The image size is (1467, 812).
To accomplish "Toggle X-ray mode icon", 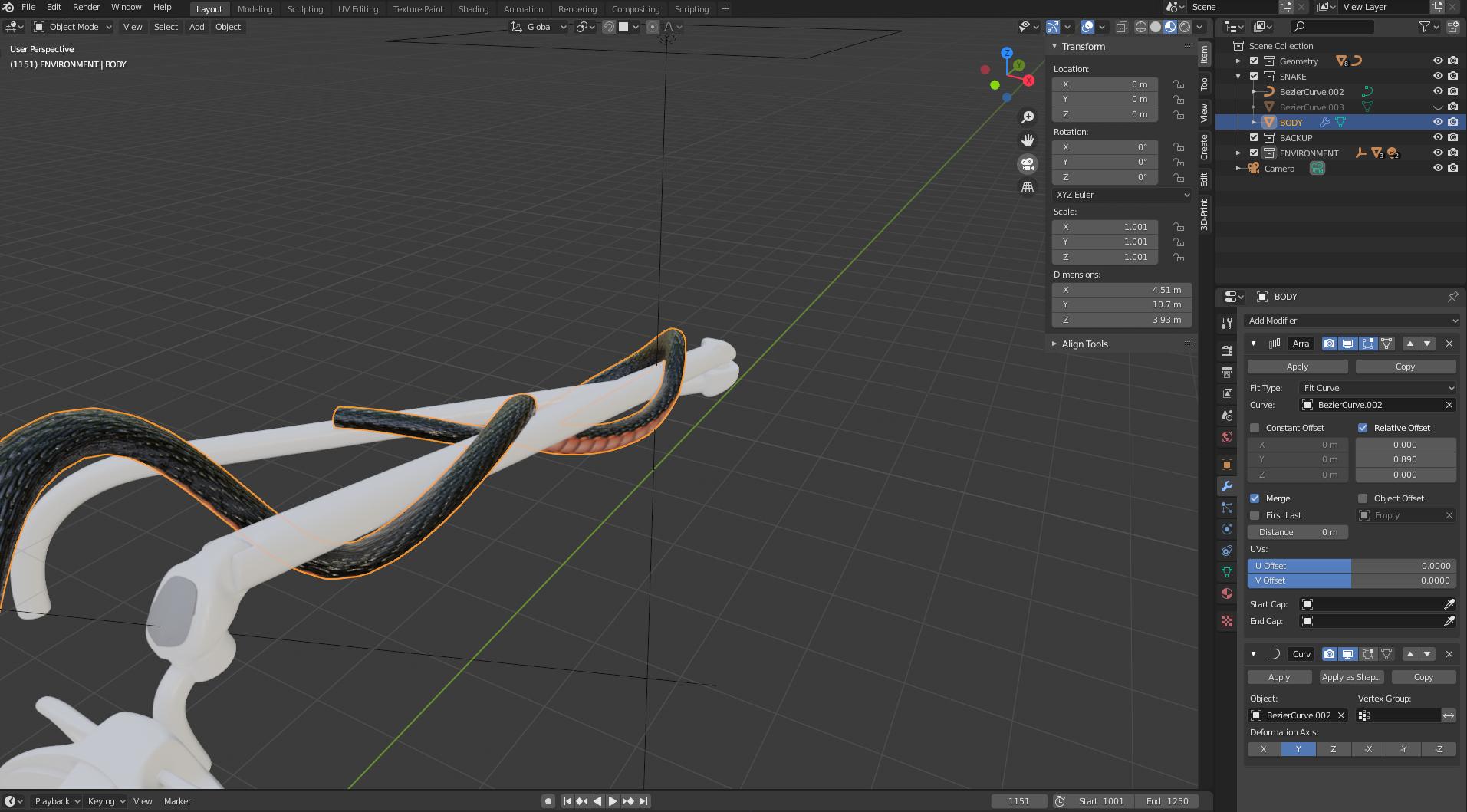I will [1121, 27].
